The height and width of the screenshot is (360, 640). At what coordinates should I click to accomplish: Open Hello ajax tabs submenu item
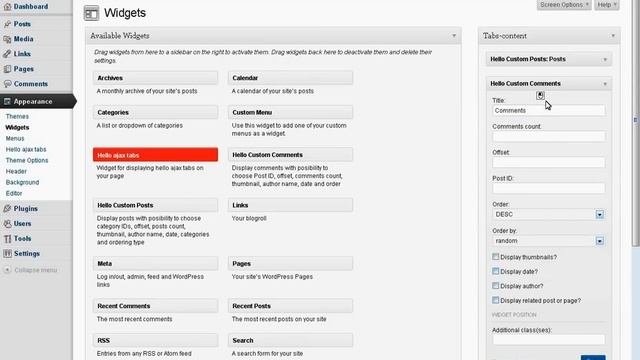click(26, 149)
